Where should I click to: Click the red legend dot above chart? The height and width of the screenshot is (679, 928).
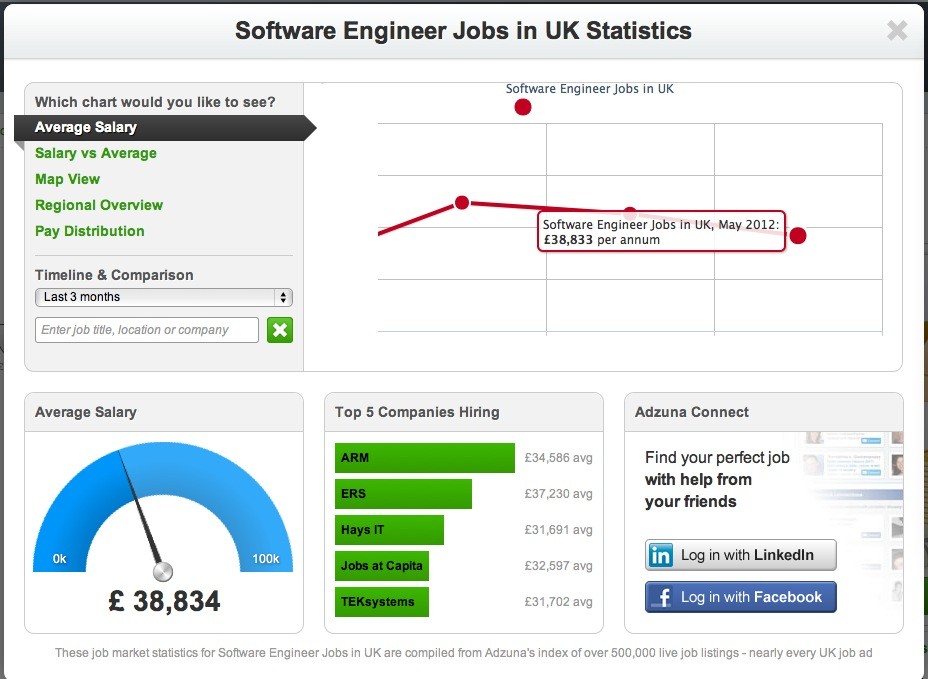coord(523,107)
